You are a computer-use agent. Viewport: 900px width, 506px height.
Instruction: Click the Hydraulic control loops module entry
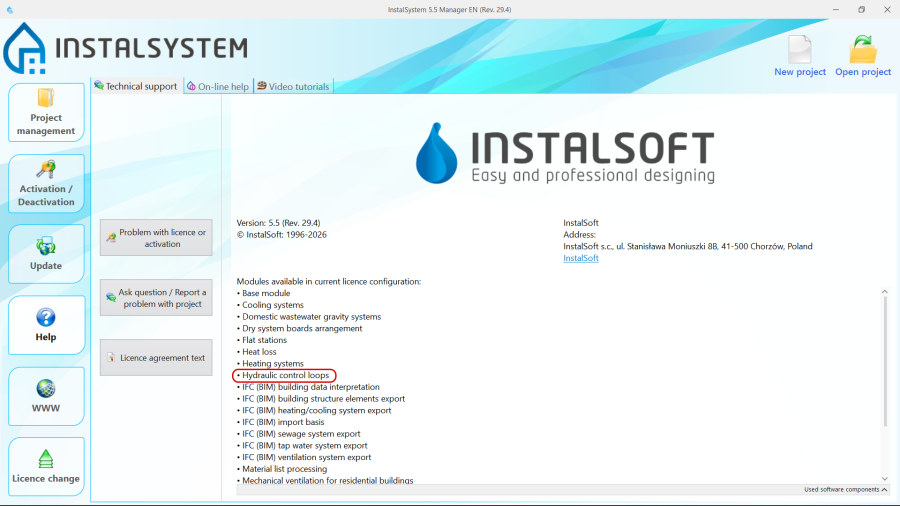point(285,376)
